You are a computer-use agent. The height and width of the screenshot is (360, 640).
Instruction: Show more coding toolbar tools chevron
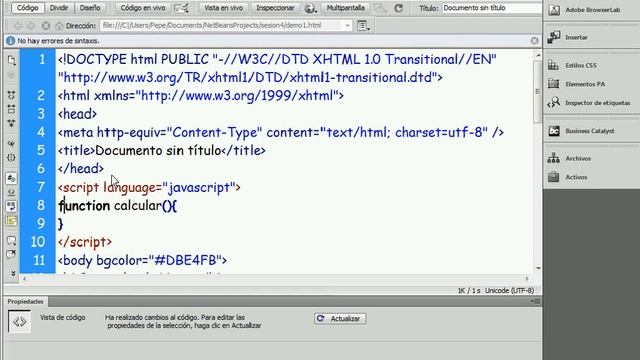coord(13,273)
